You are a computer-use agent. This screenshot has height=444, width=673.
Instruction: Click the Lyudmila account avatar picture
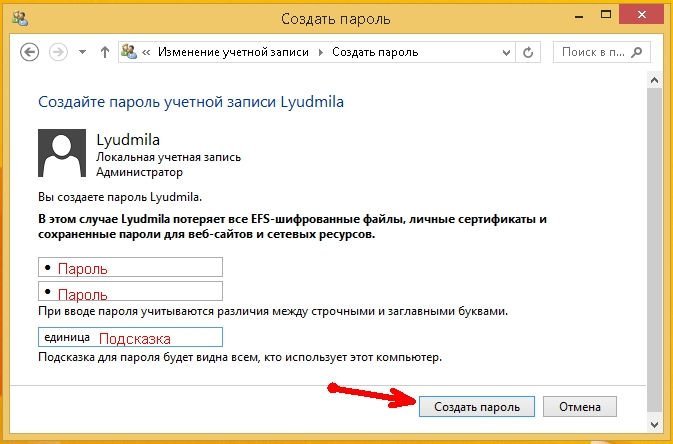pos(62,153)
